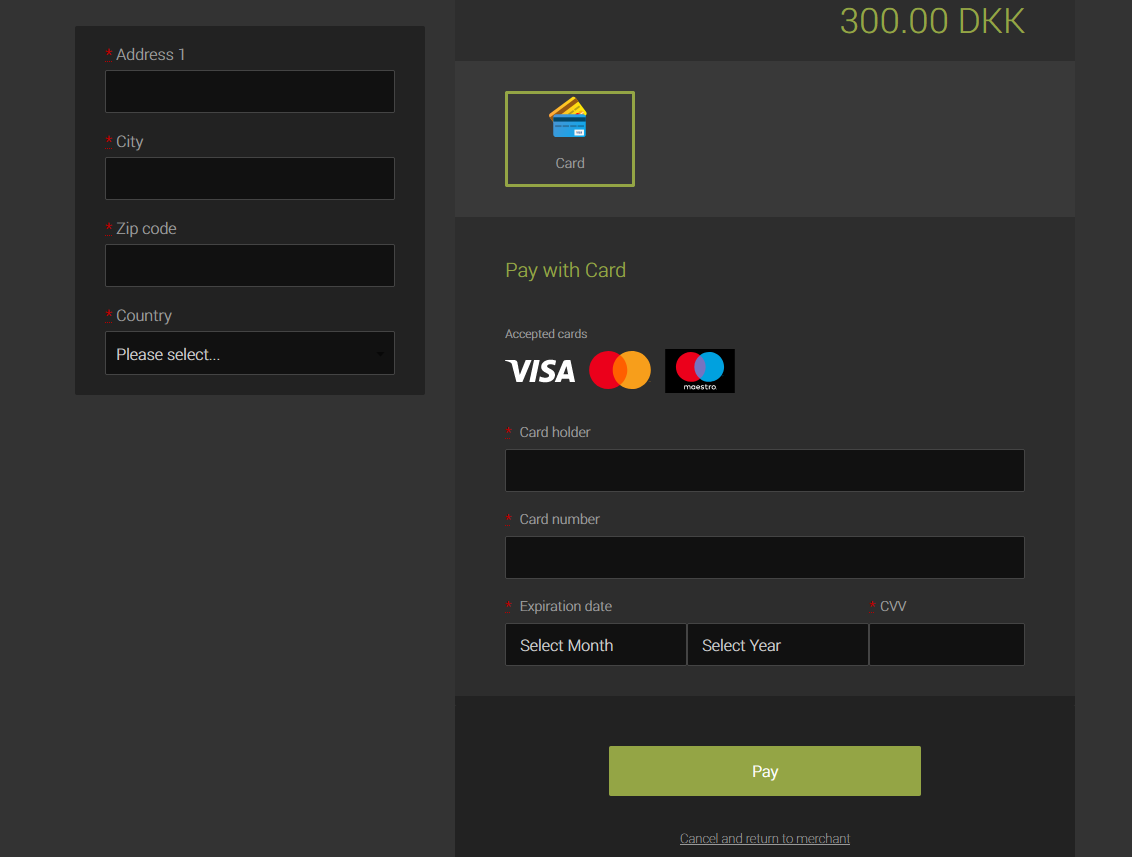The height and width of the screenshot is (857, 1132).
Task: Click into the City text field
Action: (249, 179)
